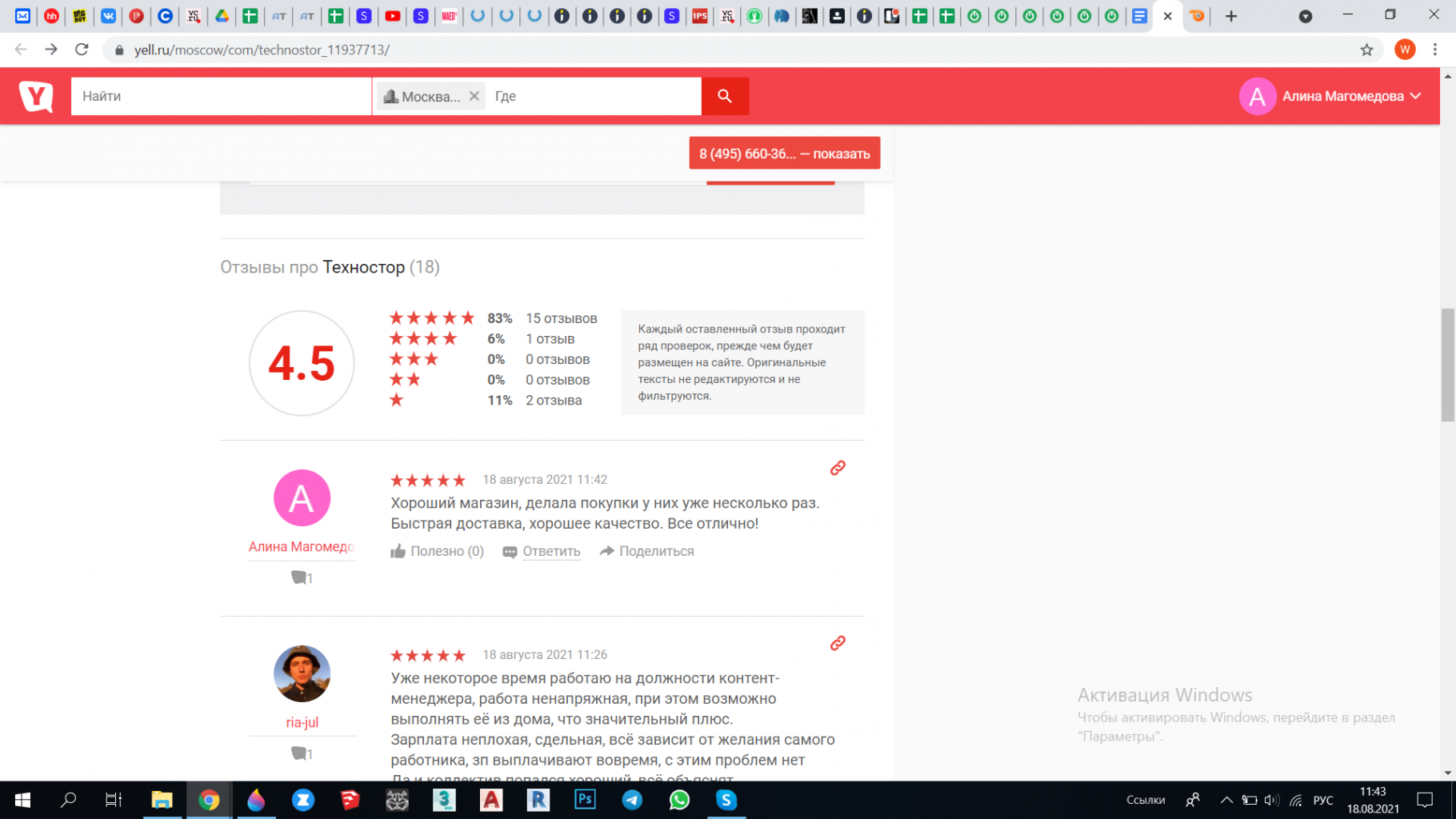Screen dimensions: 1456x819
Task: Open SketchUp from the taskbar
Action: [x=350, y=800]
